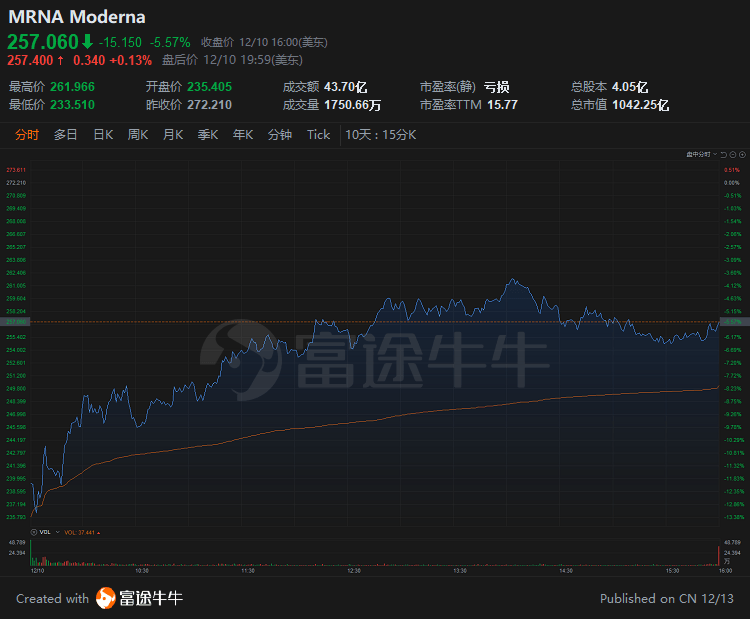
Task: Switch to the 多日 multi-day tab
Action: click(66, 135)
